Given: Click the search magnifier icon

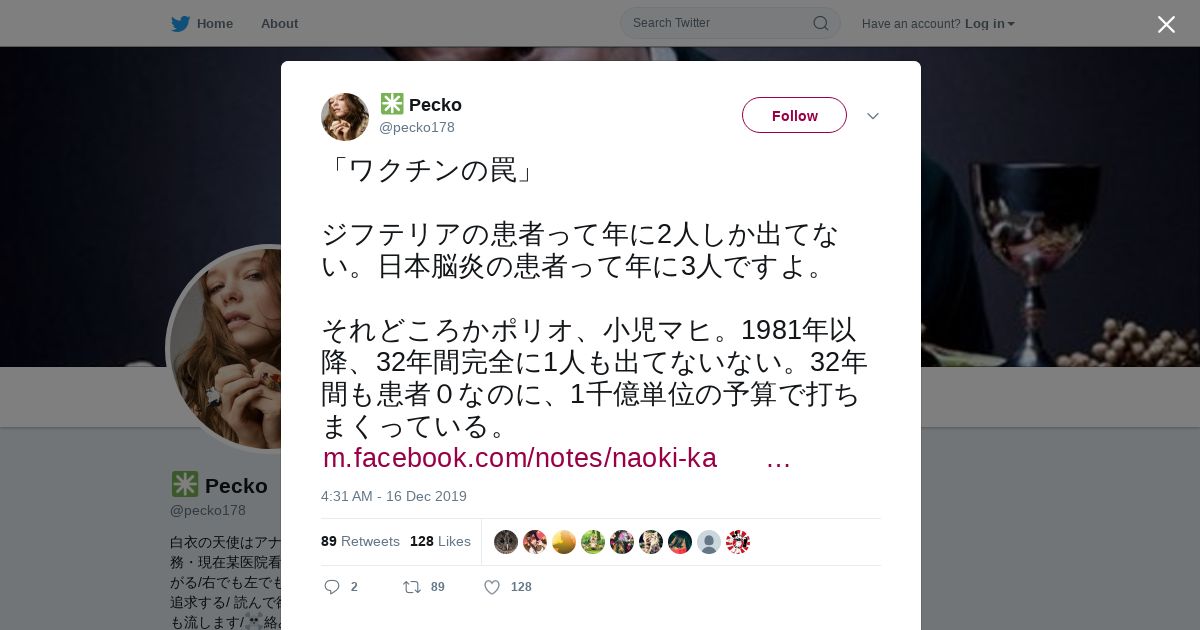Looking at the screenshot, I should [x=820, y=23].
